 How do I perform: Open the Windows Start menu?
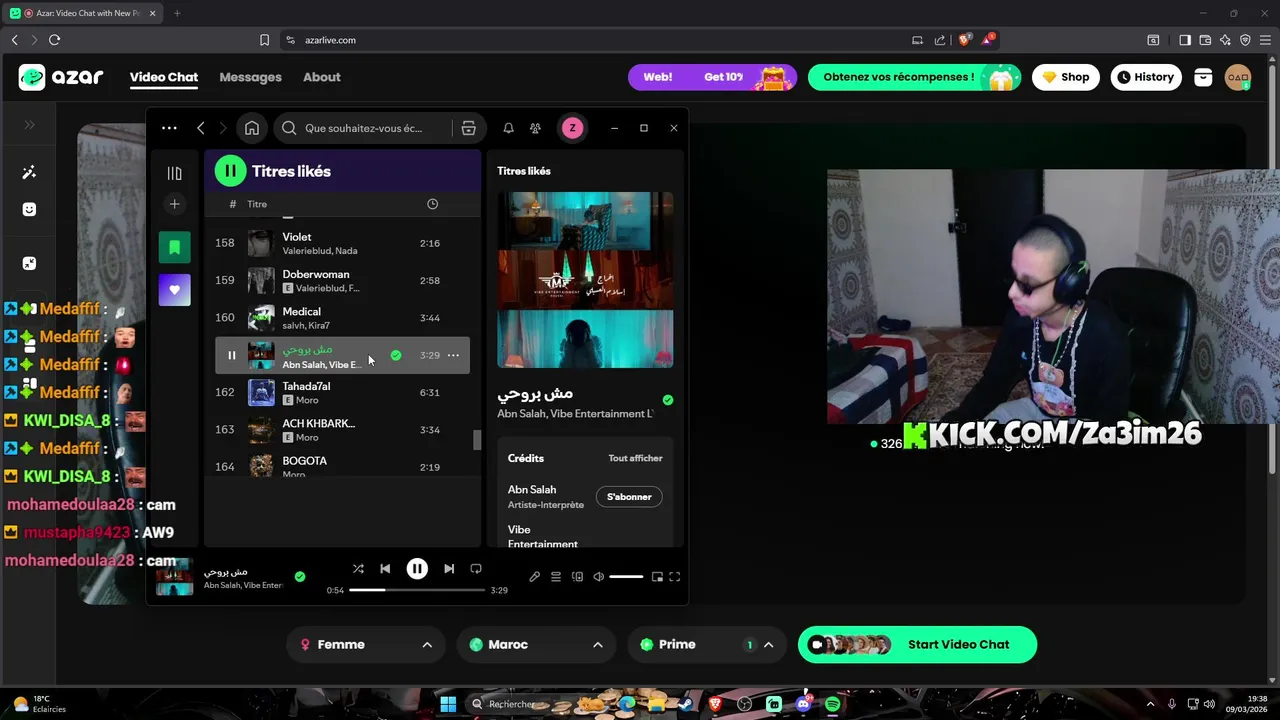coord(448,704)
